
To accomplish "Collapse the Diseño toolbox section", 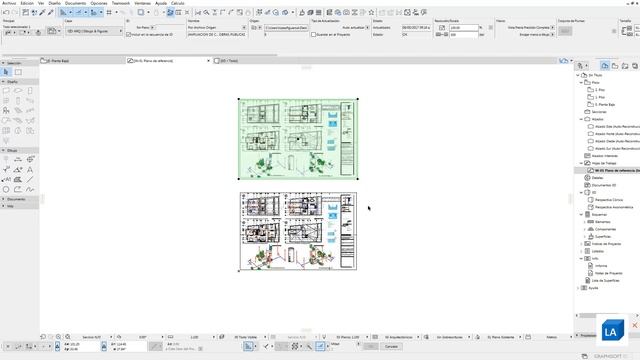I will (x=3, y=82).
